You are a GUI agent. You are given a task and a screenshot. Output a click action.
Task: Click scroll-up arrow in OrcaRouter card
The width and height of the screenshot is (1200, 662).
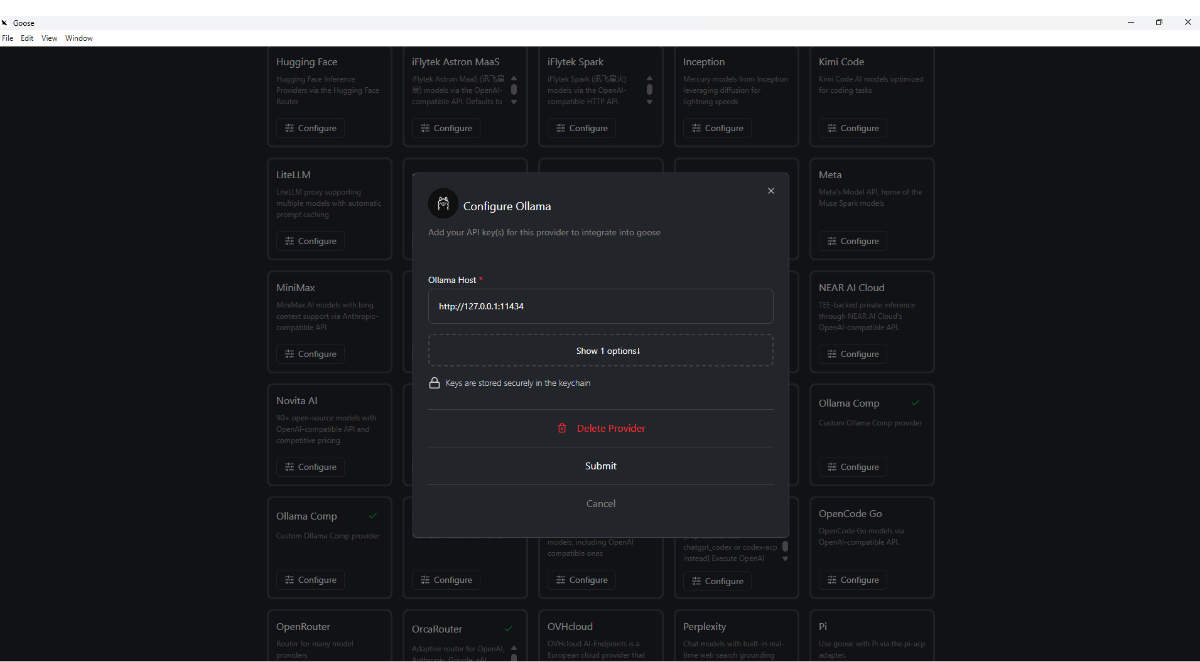[x=514, y=646]
